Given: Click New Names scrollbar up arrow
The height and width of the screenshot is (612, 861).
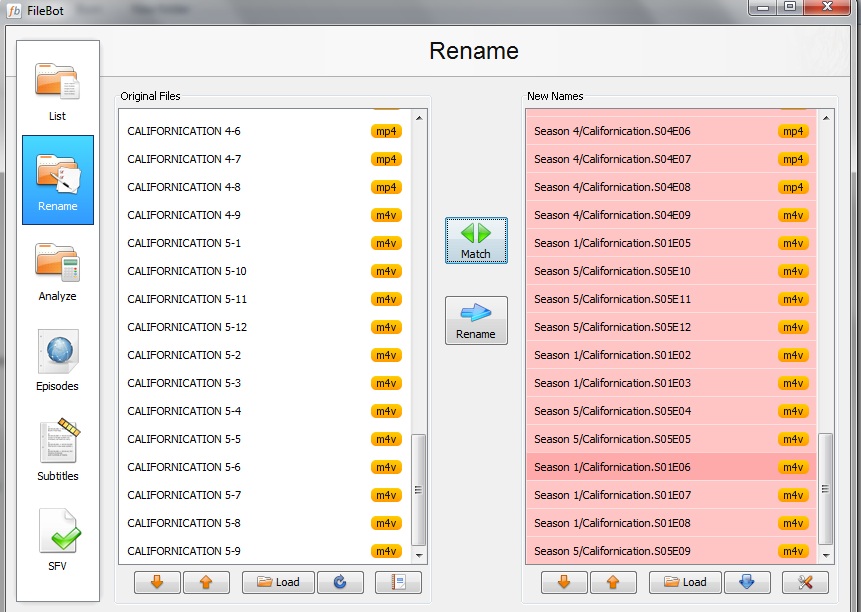Looking at the screenshot, I should (x=826, y=118).
